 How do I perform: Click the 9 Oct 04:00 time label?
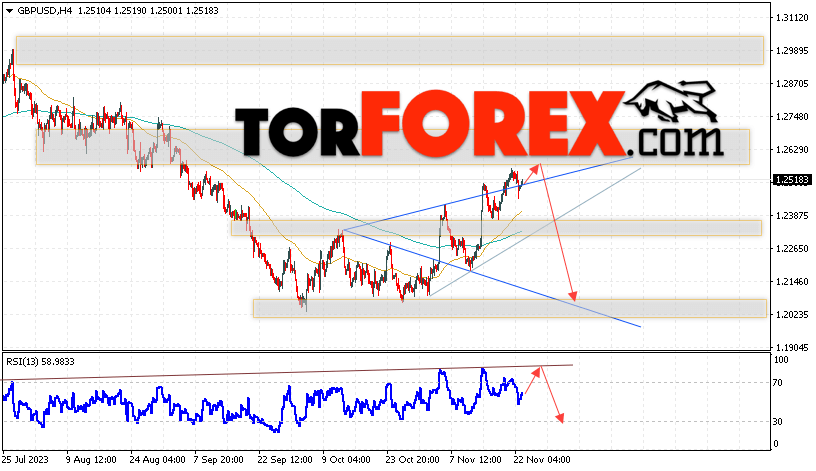tap(346, 460)
